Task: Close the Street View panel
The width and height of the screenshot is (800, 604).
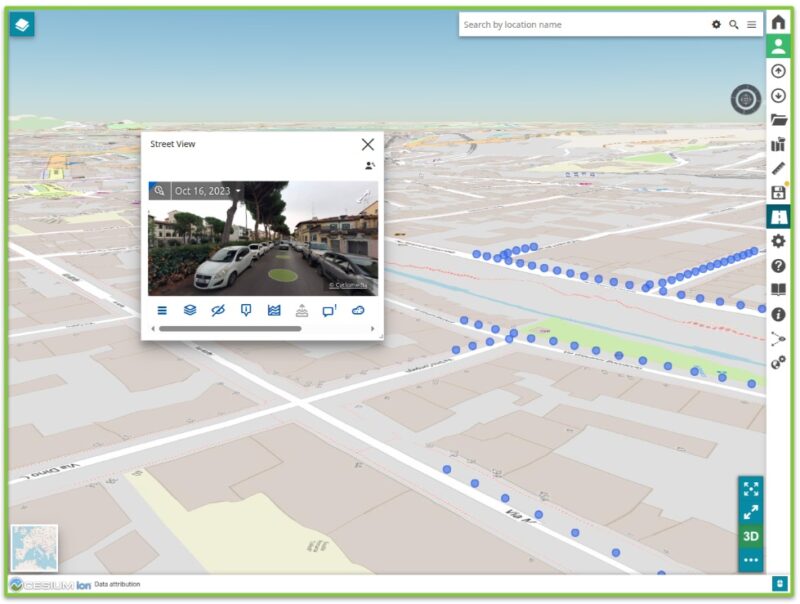Action: click(367, 144)
